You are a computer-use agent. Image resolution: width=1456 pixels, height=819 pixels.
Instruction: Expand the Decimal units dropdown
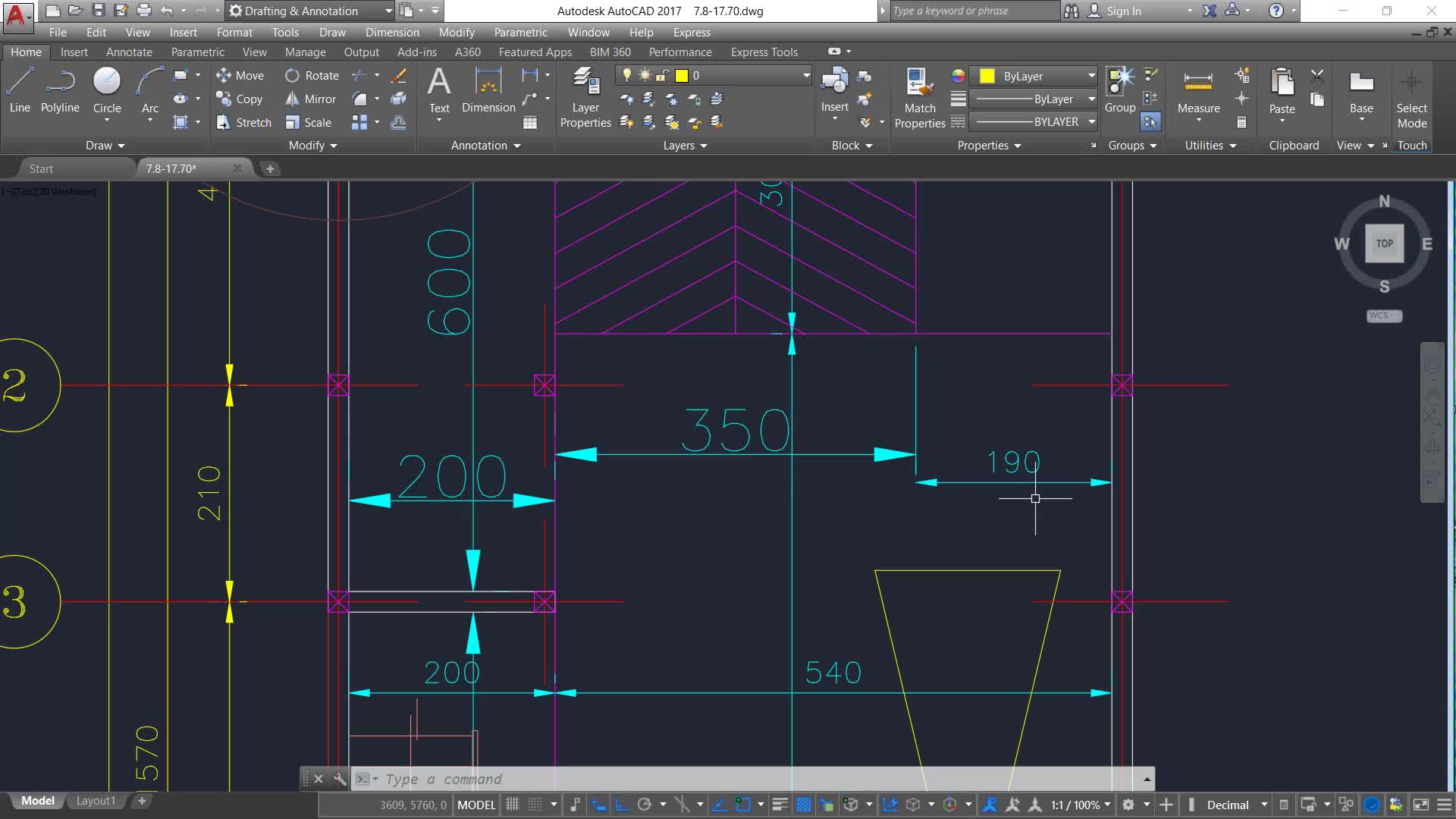tap(1263, 805)
